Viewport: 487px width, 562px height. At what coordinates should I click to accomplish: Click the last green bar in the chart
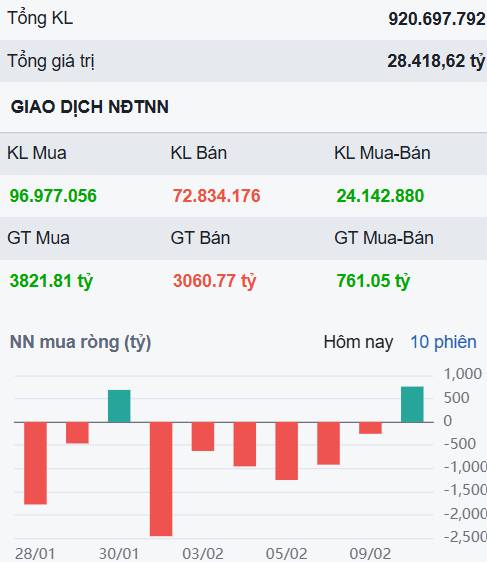click(x=412, y=404)
